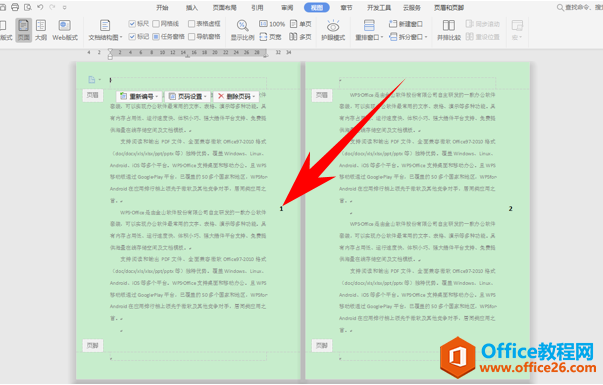Viewport: 603px width, 385px height.
Task: Switch to 大纲 (Outline) view
Action: (x=41, y=30)
